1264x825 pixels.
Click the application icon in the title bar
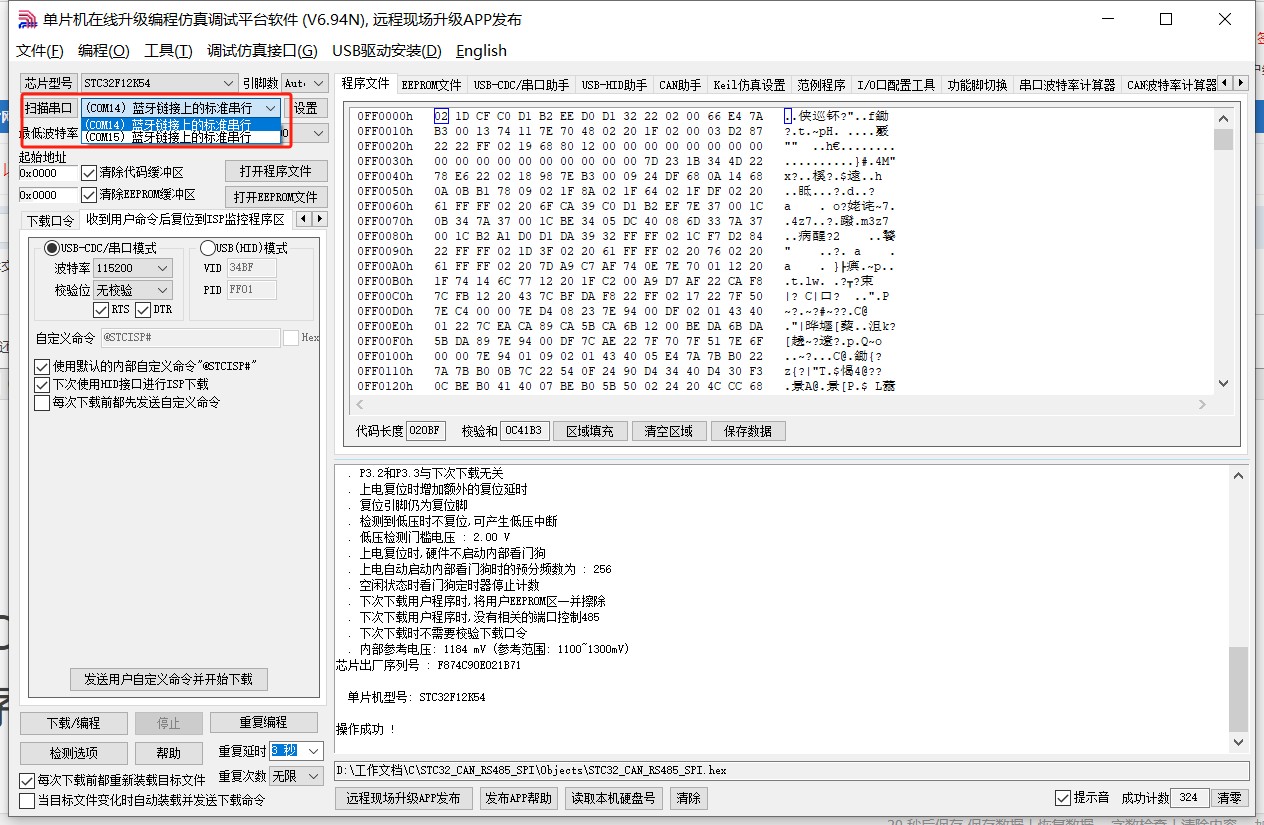(x=27, y=19)
